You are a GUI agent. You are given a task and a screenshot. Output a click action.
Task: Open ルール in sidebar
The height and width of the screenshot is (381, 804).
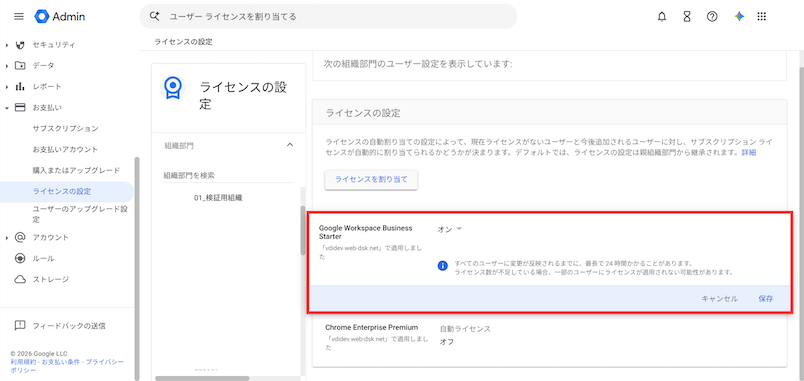tap(43, 258)
